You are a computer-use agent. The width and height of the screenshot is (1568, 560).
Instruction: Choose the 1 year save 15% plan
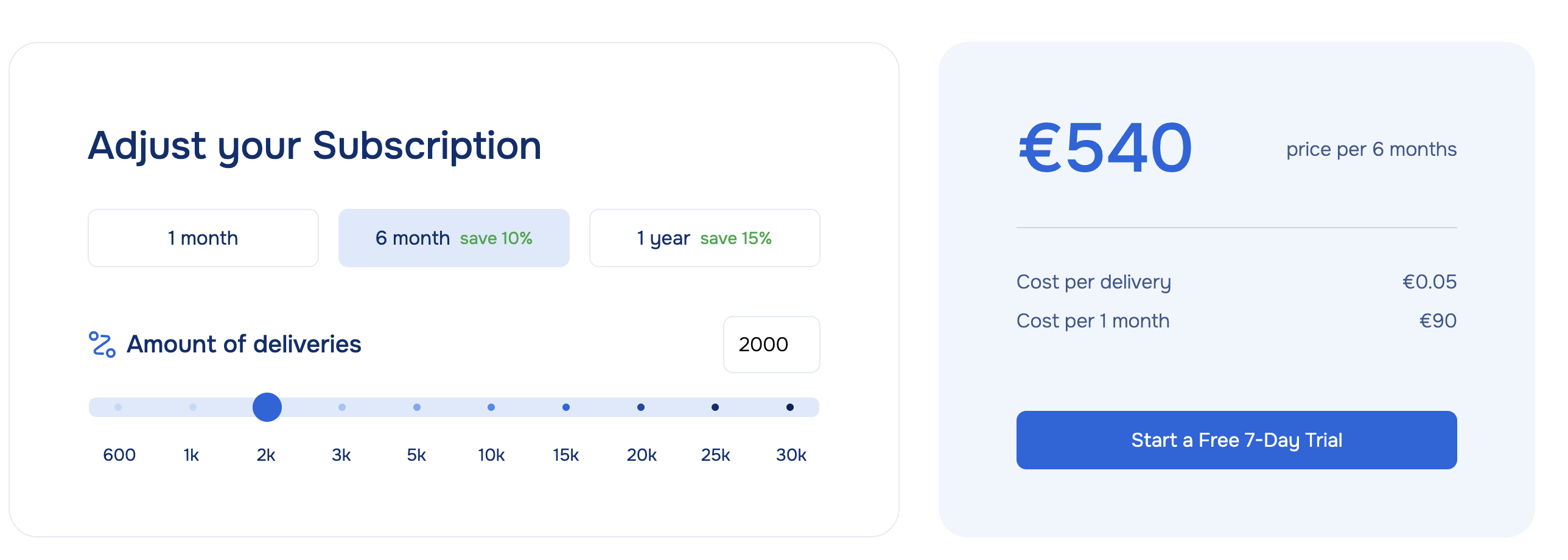(x=705, y=238)
